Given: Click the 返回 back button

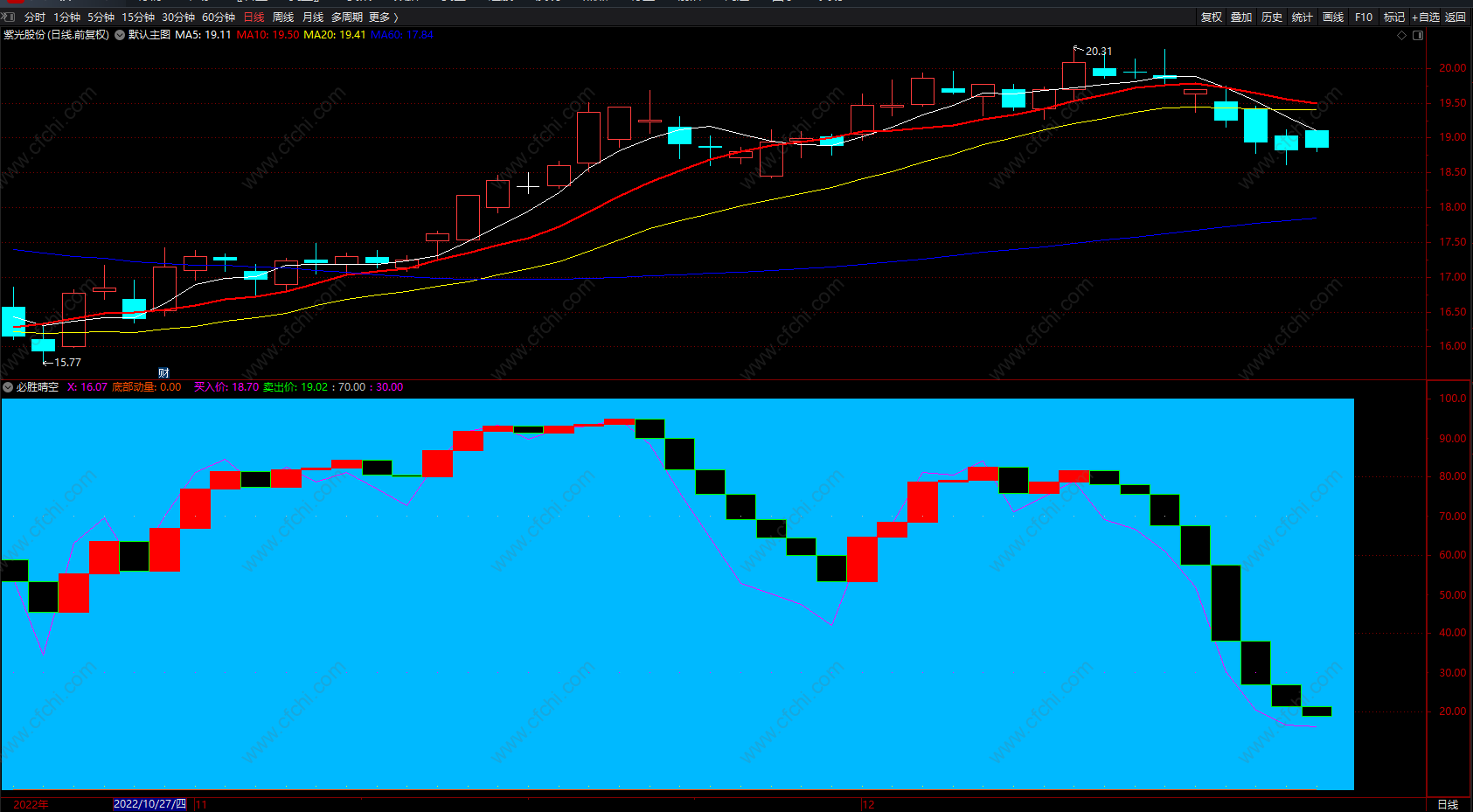Looking at the screenshot, I should [1456, 17].
